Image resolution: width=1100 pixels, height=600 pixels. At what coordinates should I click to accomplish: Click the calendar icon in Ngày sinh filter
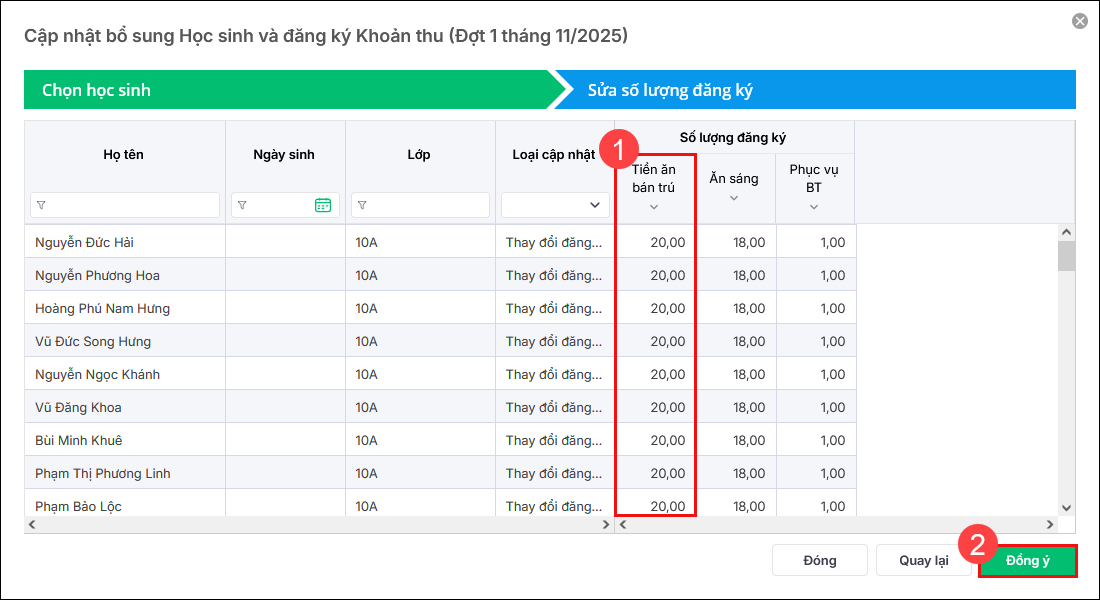click(323, 205)
